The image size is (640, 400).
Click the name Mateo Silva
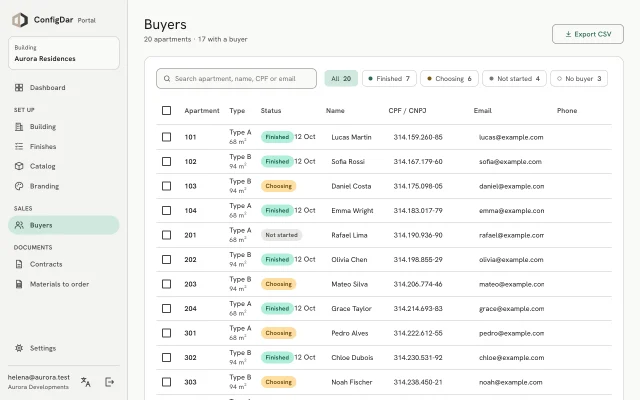(350, 284)
